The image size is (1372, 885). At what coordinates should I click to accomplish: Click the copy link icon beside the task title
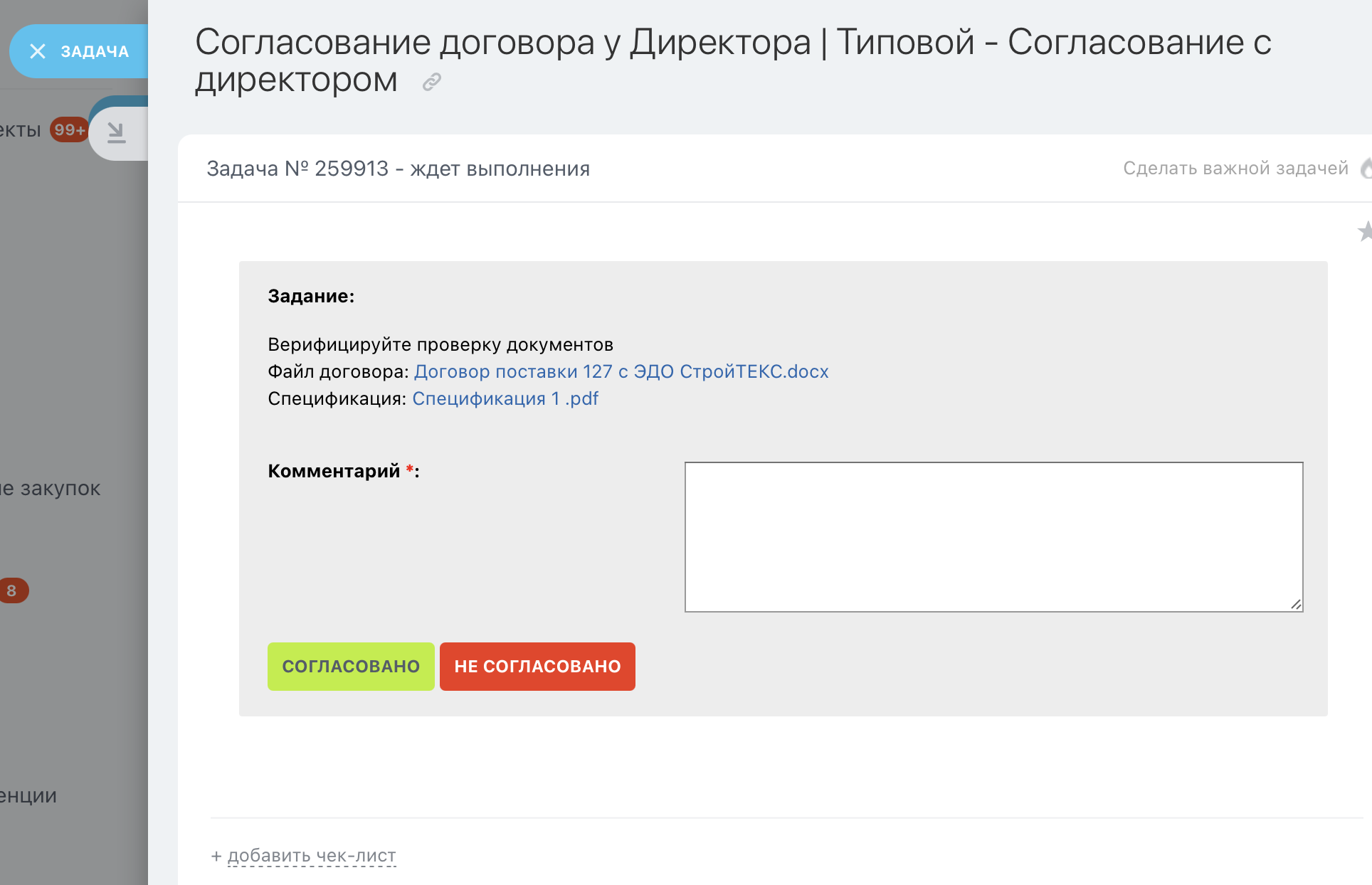pos(431,81)
